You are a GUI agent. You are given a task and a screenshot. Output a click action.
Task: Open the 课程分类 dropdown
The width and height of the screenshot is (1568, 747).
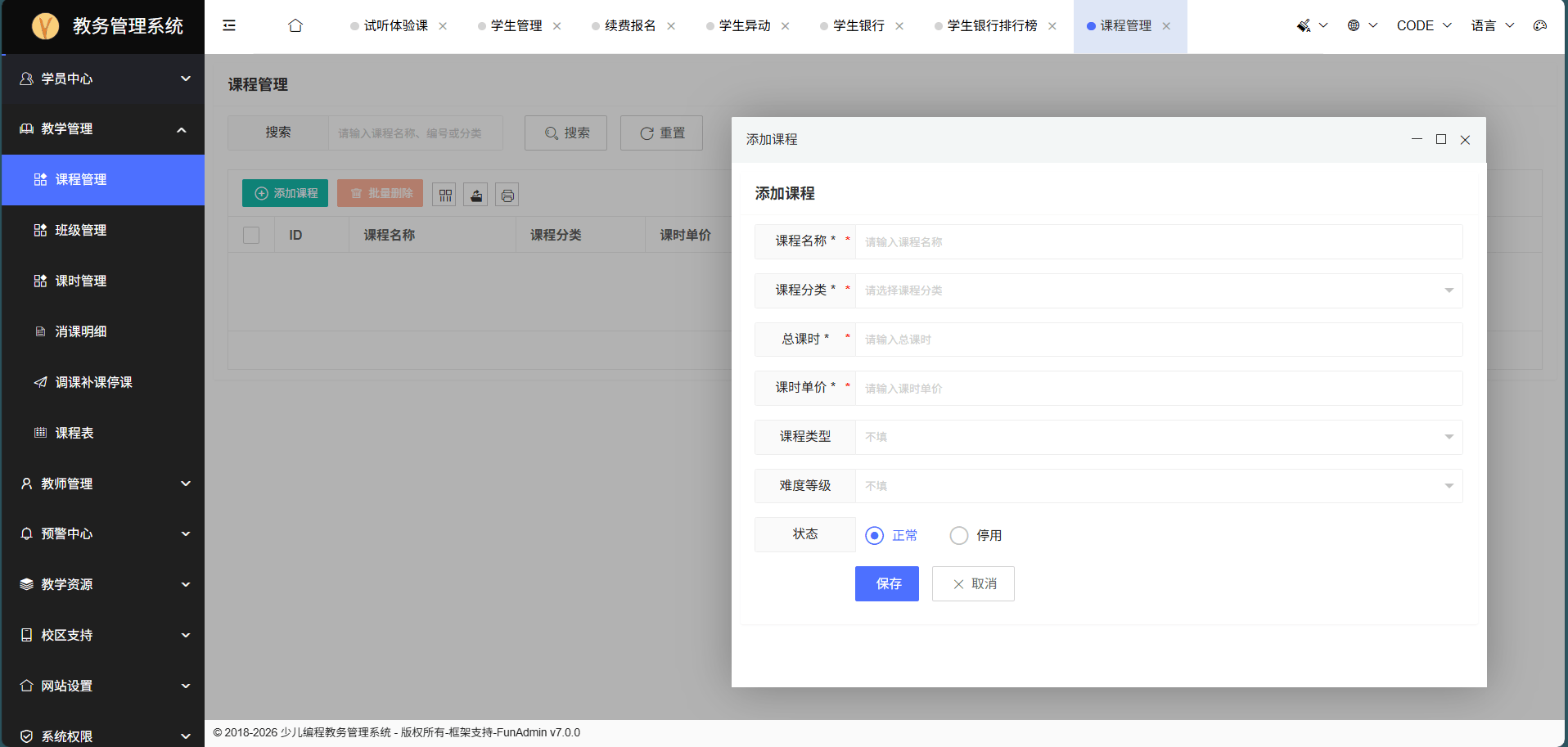[1159, 290]
